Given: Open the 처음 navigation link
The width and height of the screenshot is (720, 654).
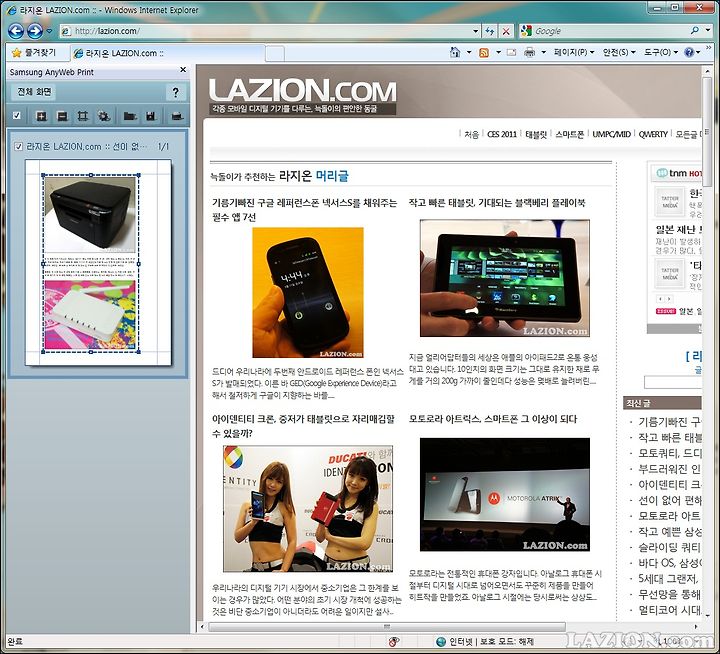Looking at the screenshot, I should (471, 134).
